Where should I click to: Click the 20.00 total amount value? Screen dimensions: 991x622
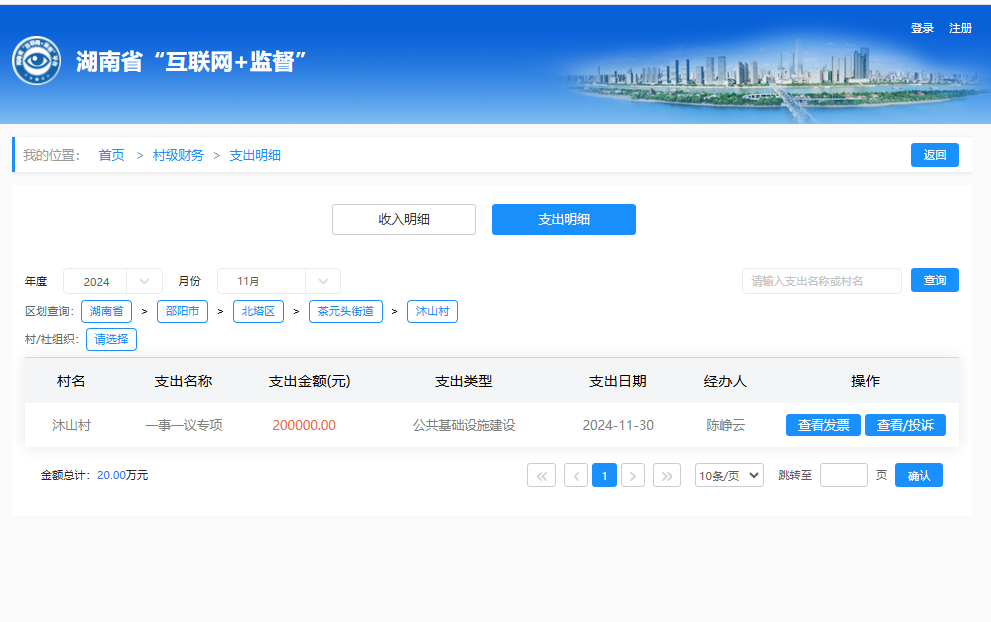(111, 475)
